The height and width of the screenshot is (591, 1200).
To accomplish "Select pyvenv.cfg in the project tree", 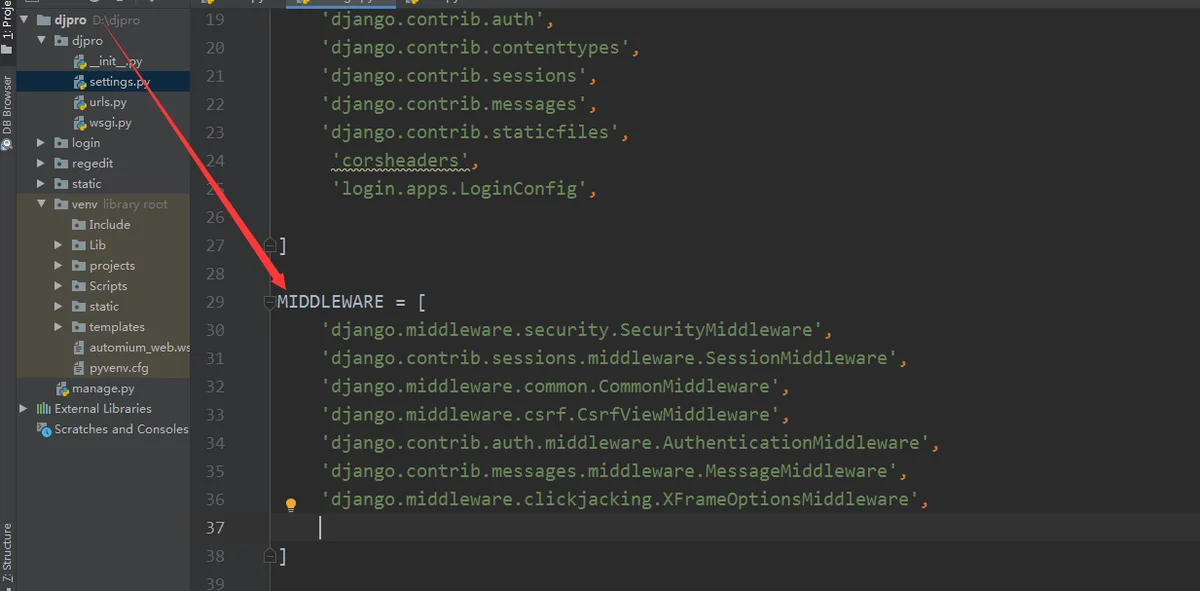I will point(103,368).
